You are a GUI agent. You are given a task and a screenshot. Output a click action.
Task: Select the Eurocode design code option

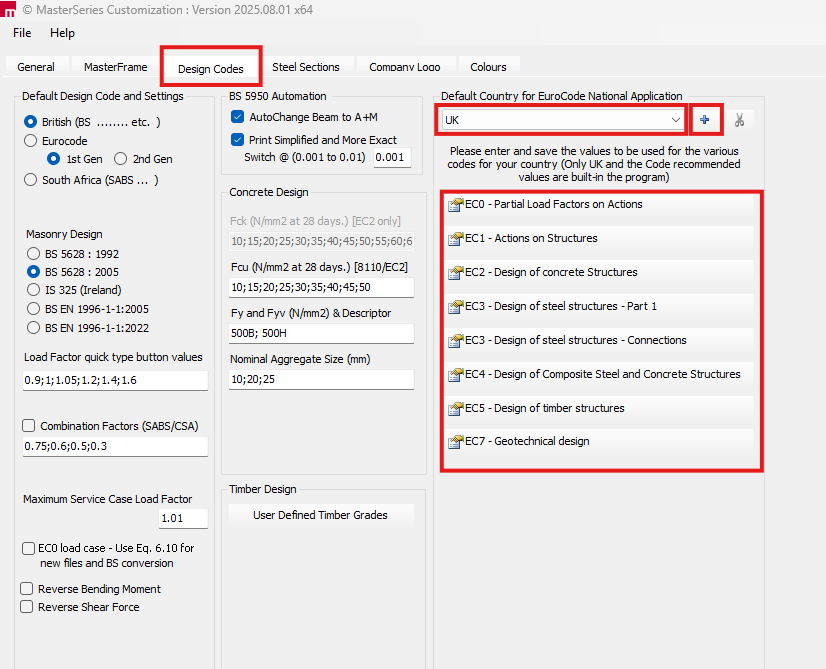coord(30,140)
